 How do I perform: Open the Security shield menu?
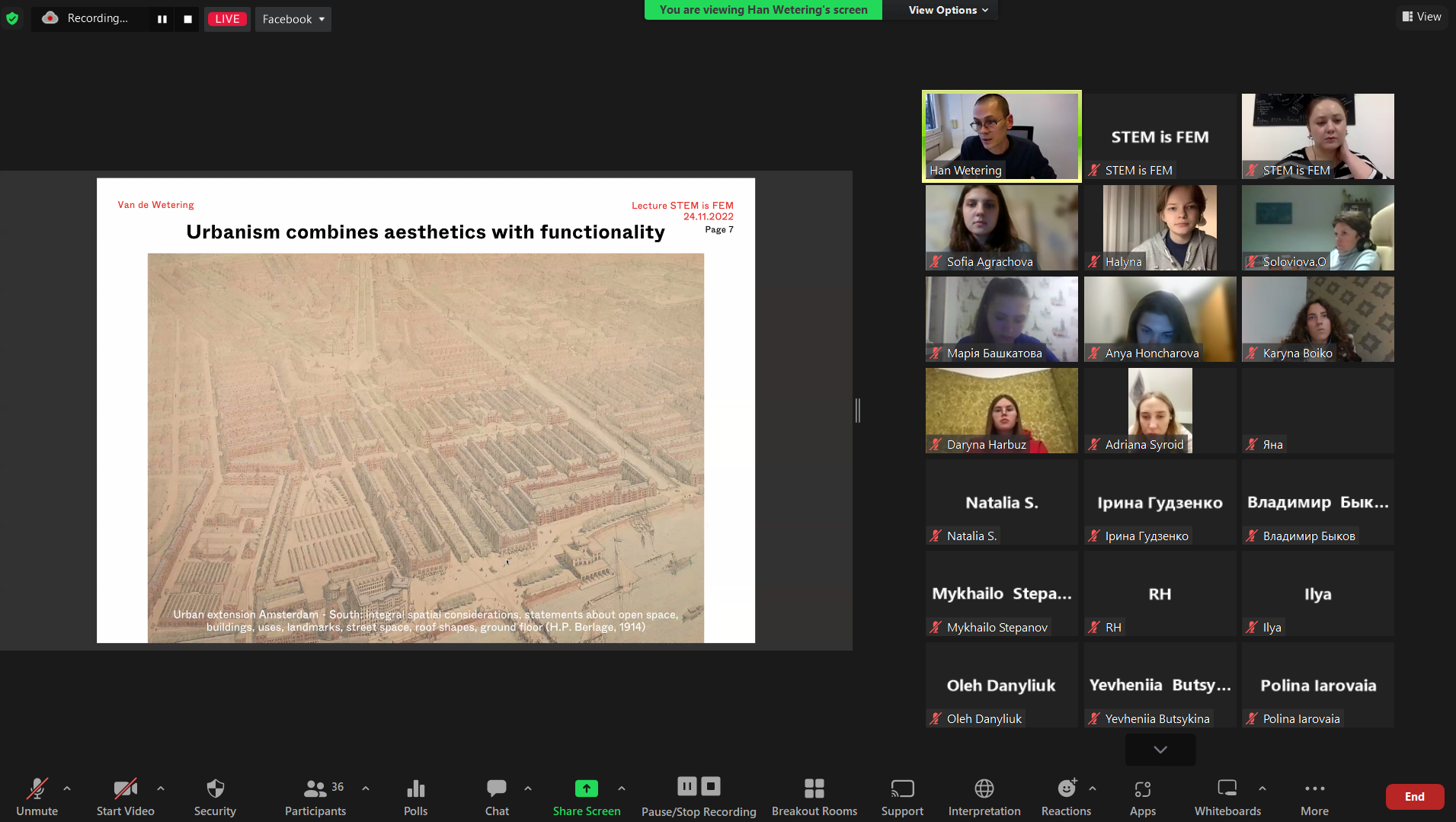[x=215, y=797]
